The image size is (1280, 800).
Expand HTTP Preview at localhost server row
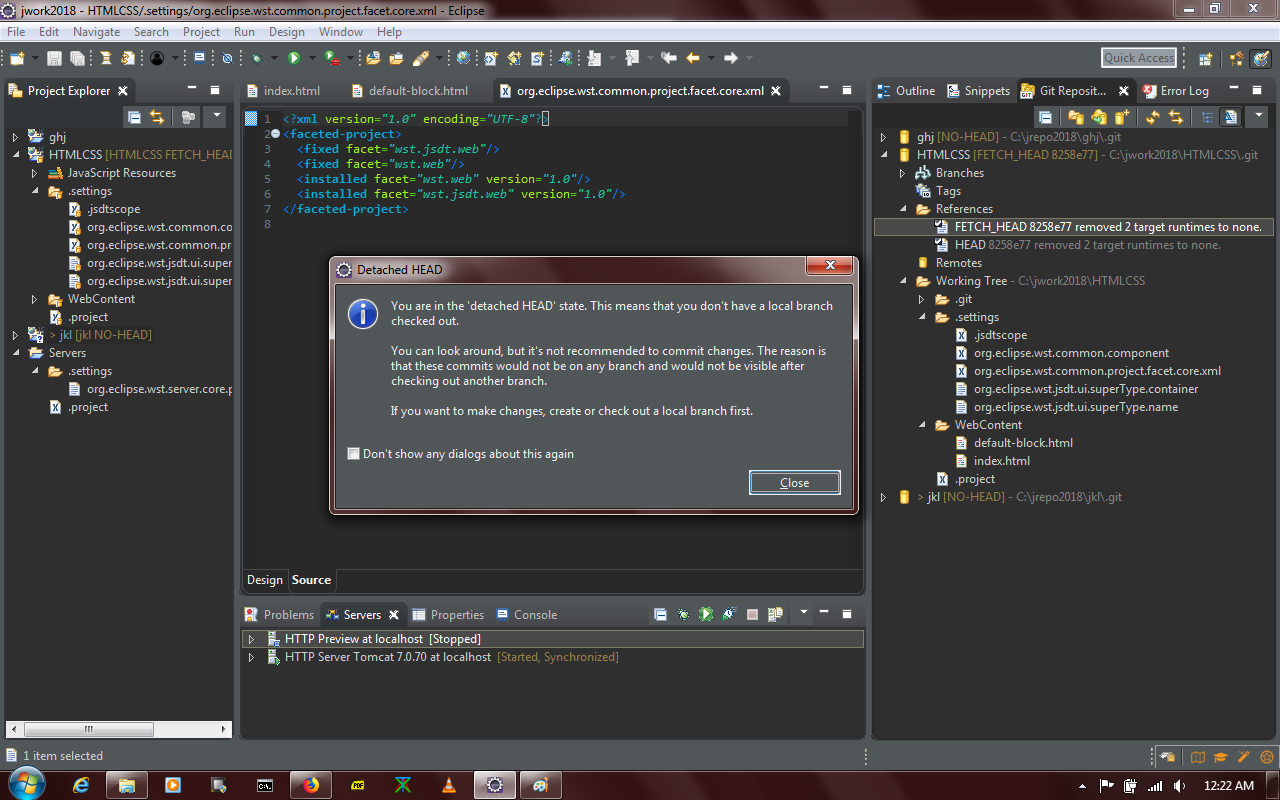tap(251, 639)
